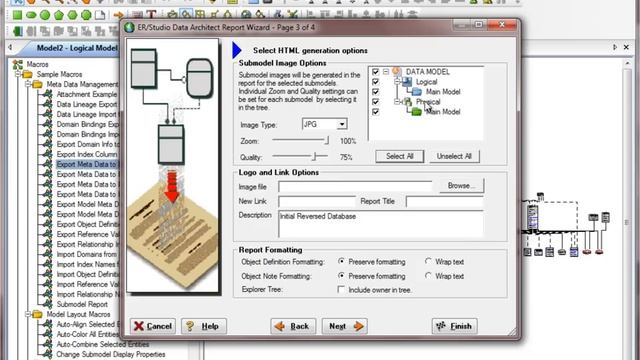This screenshot has height=360, width=640.
Task: Click the ER/Studio globe icon in dialog title
Action: 129,27
